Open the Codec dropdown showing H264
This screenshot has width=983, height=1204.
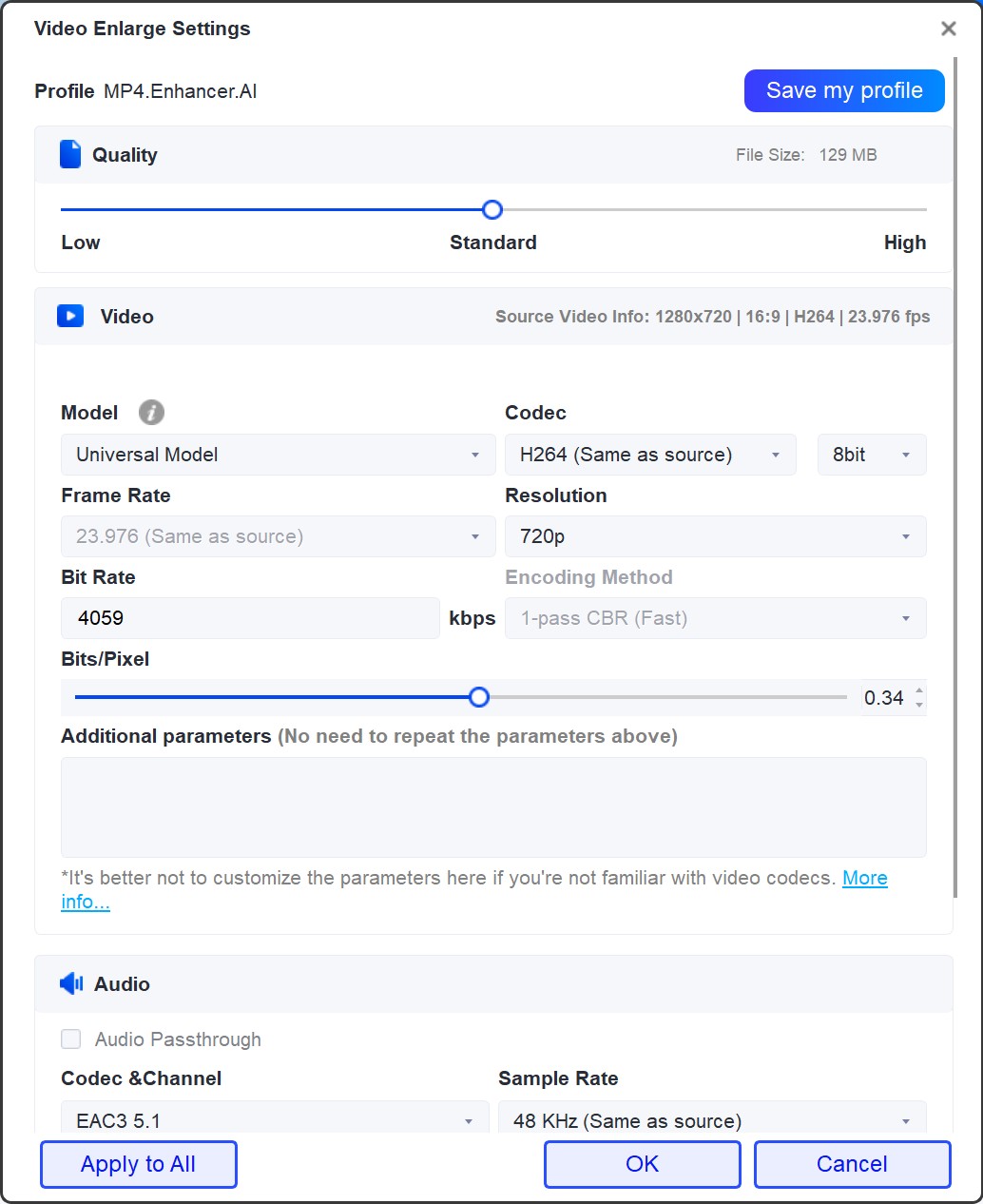[650, 455]
